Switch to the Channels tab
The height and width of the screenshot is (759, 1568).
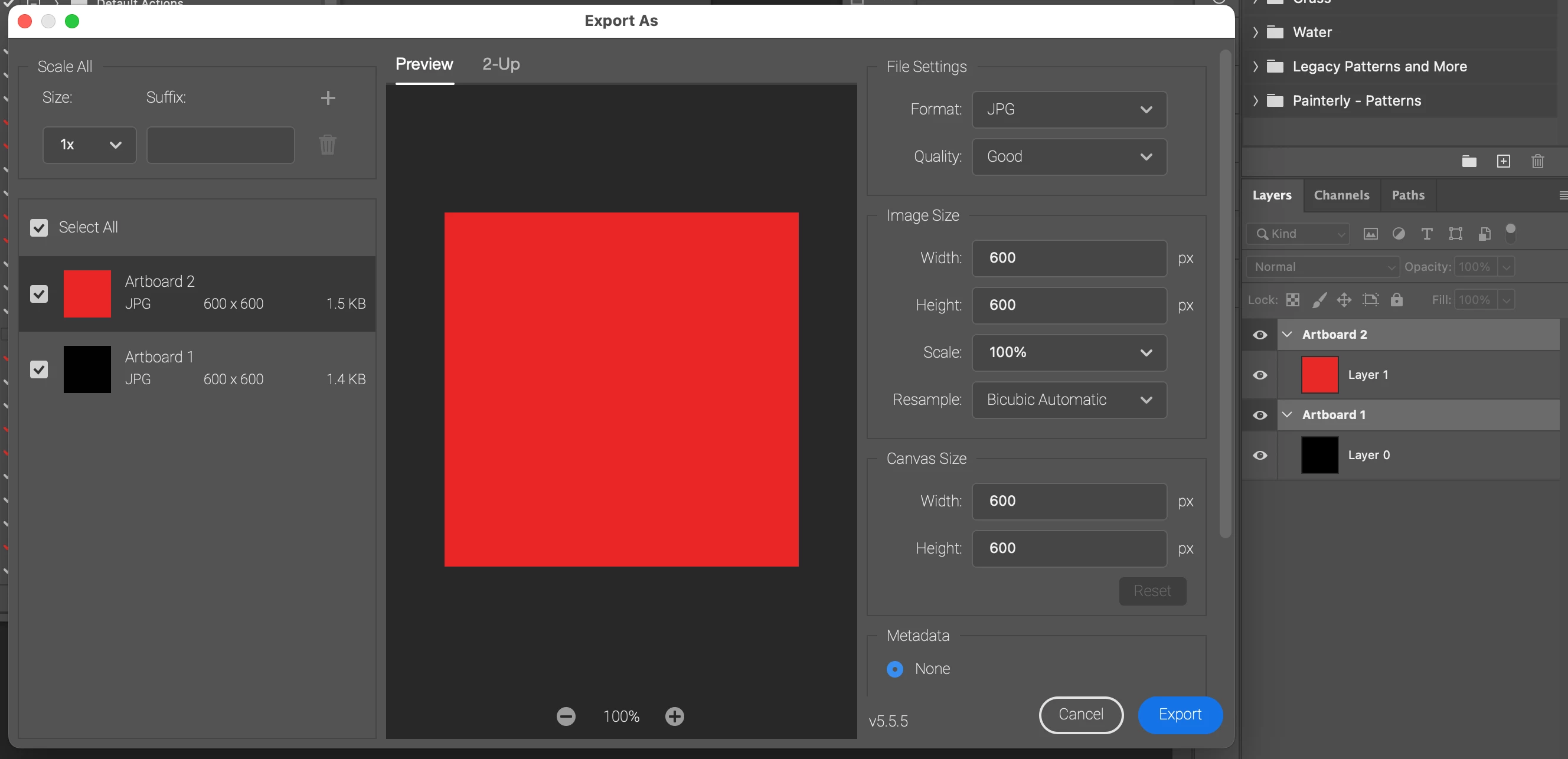(x=1341, y=195)
